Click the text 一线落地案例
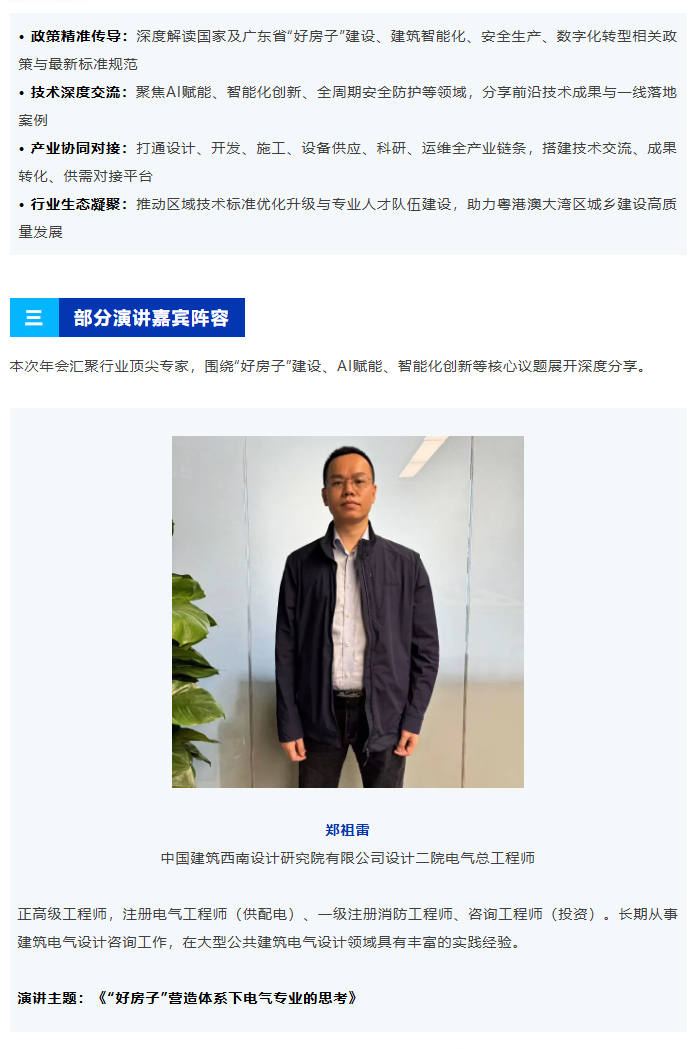Viewport: 700px width, 1049px height. [x=347, y=106]
